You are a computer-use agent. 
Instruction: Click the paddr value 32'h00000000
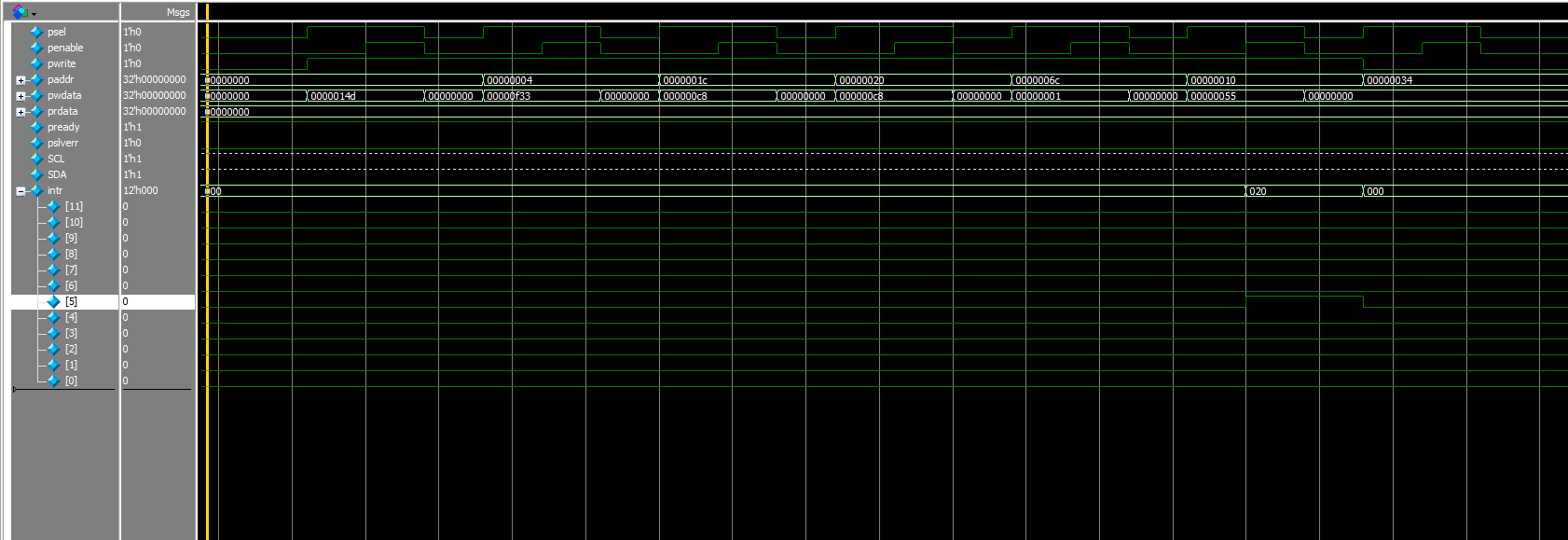point(155,79)
